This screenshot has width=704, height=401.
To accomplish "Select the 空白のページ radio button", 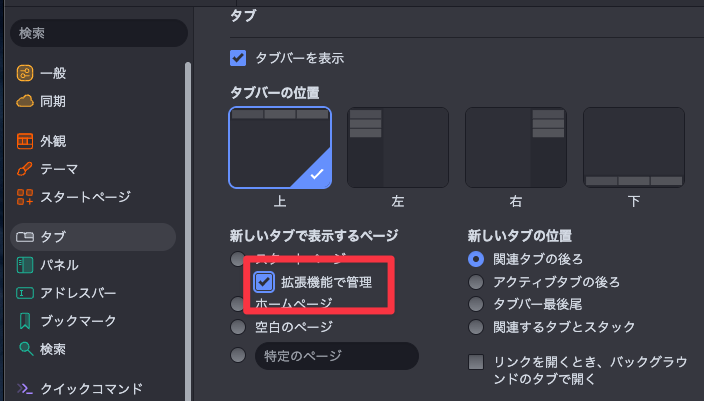I will (x=238, y=326).
